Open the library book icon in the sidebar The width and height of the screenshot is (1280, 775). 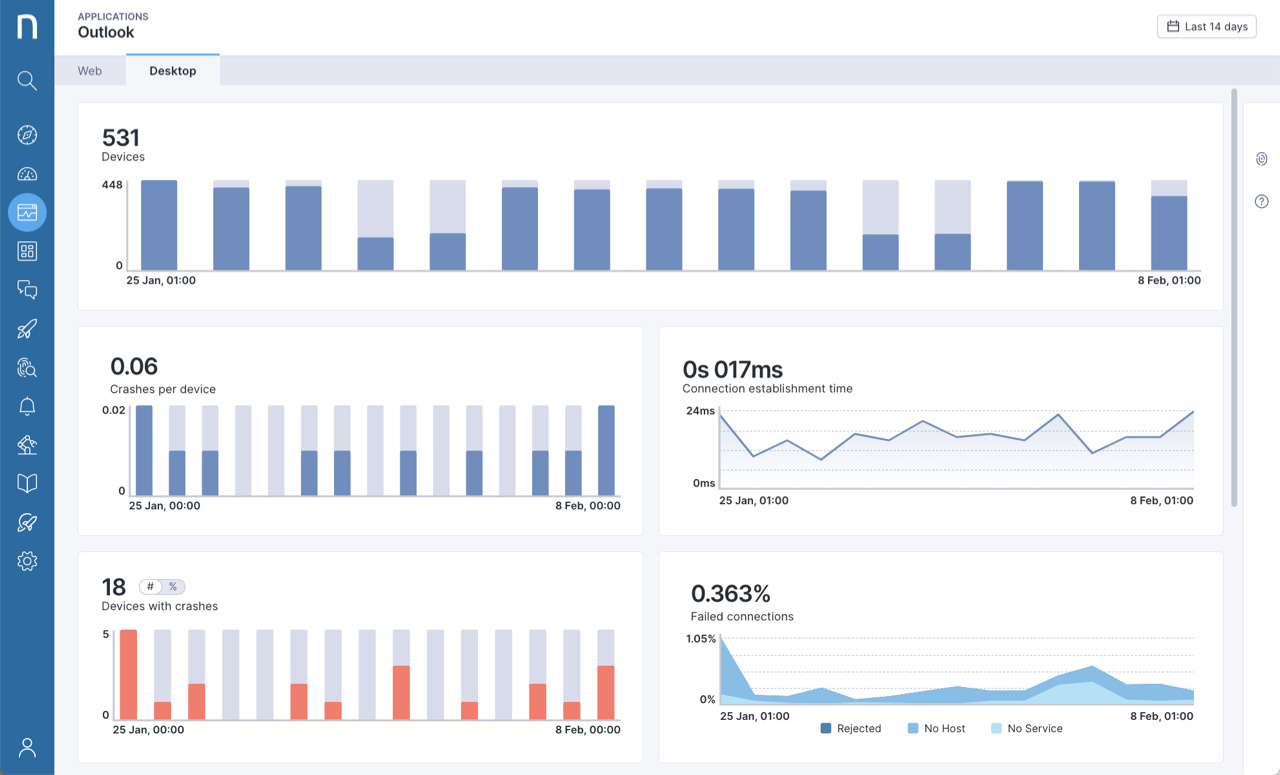pyautogui.click(x=27, y=483)
